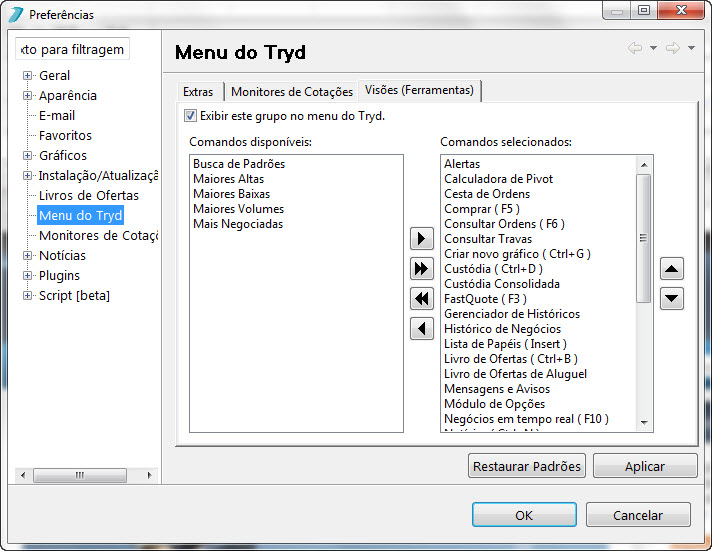Click the move left single arrow button
The width and height of the screenshot is (712, 551).
pyautogui.click(x=421, y=328)
